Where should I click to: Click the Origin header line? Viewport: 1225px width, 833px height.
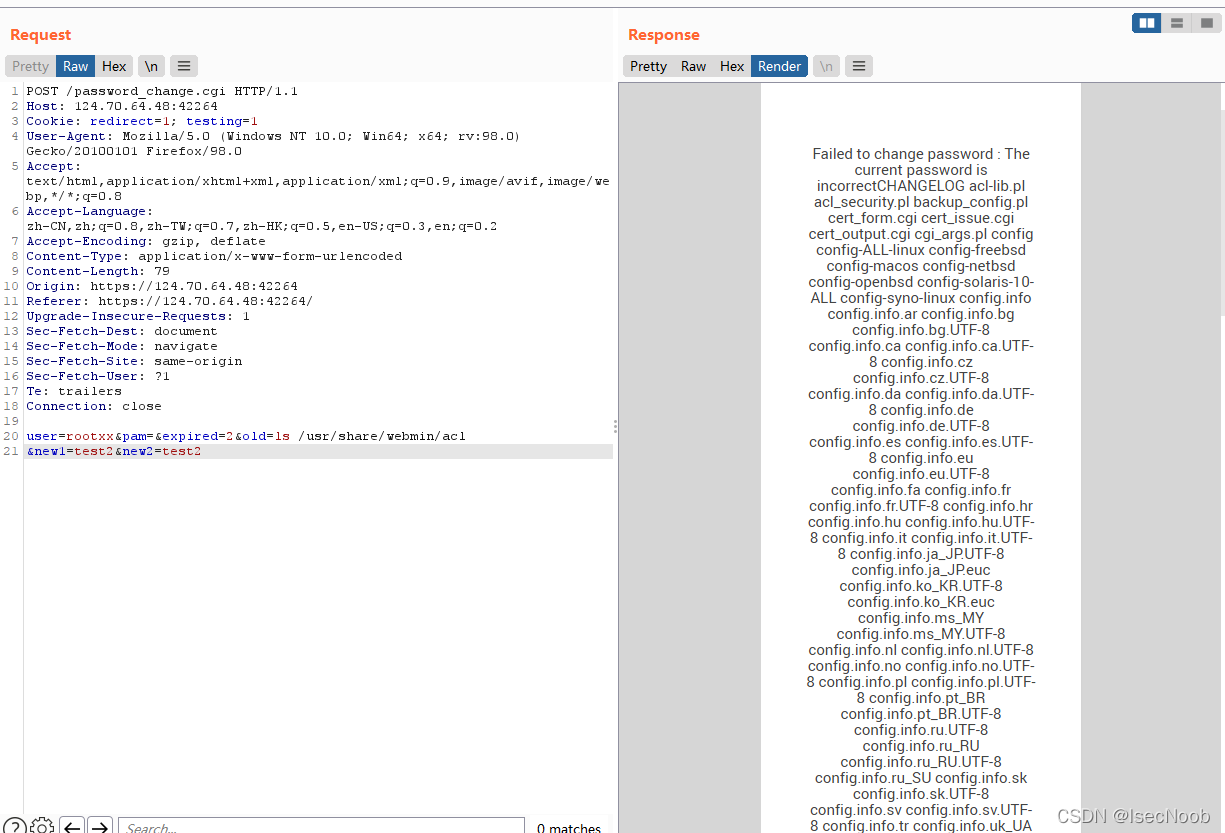click(162, 286)
